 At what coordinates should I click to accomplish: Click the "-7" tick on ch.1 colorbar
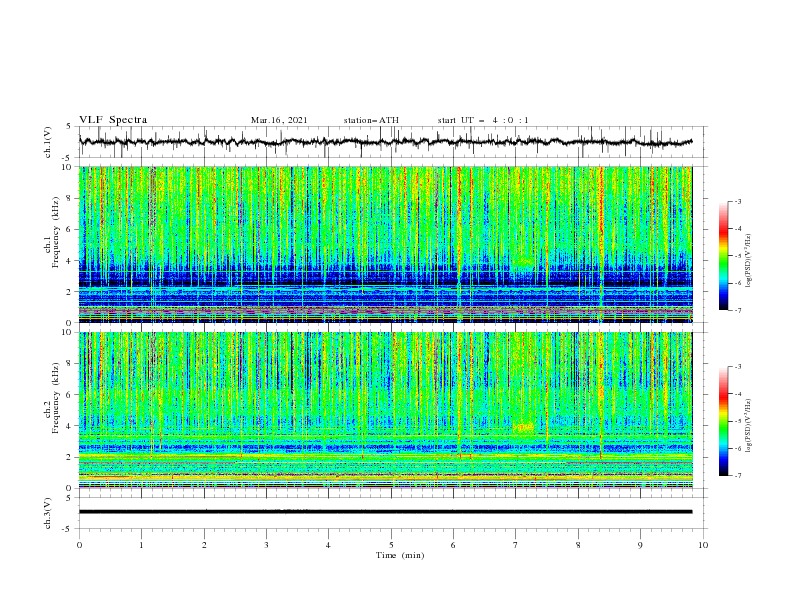(737, 310)
